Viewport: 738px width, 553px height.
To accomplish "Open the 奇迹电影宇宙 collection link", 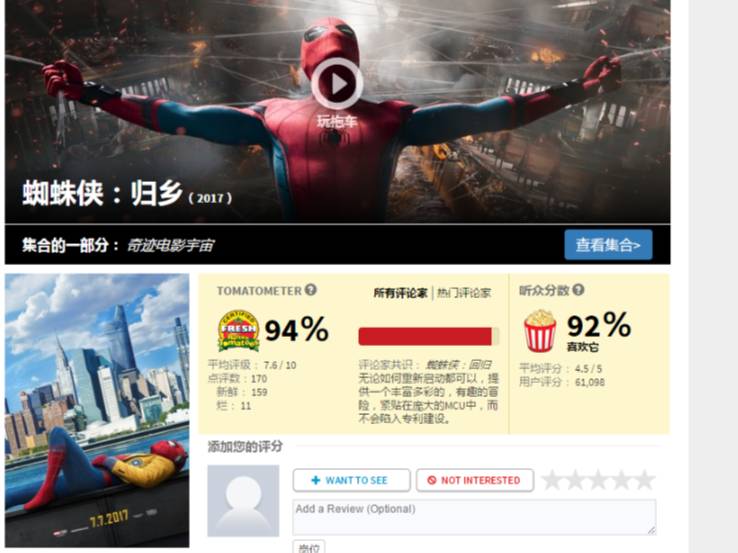I will [x=170, y=245].
